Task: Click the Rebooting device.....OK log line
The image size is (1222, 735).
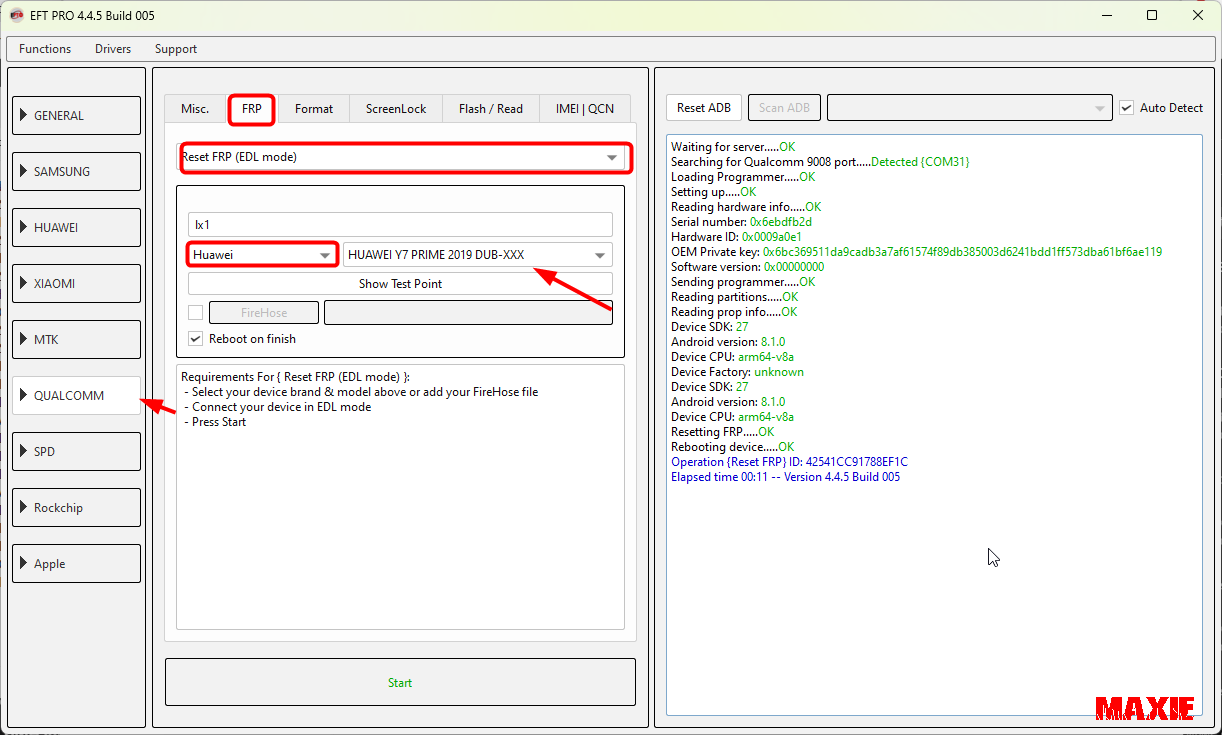Action: pyautogui.click(x=733, y=447)
